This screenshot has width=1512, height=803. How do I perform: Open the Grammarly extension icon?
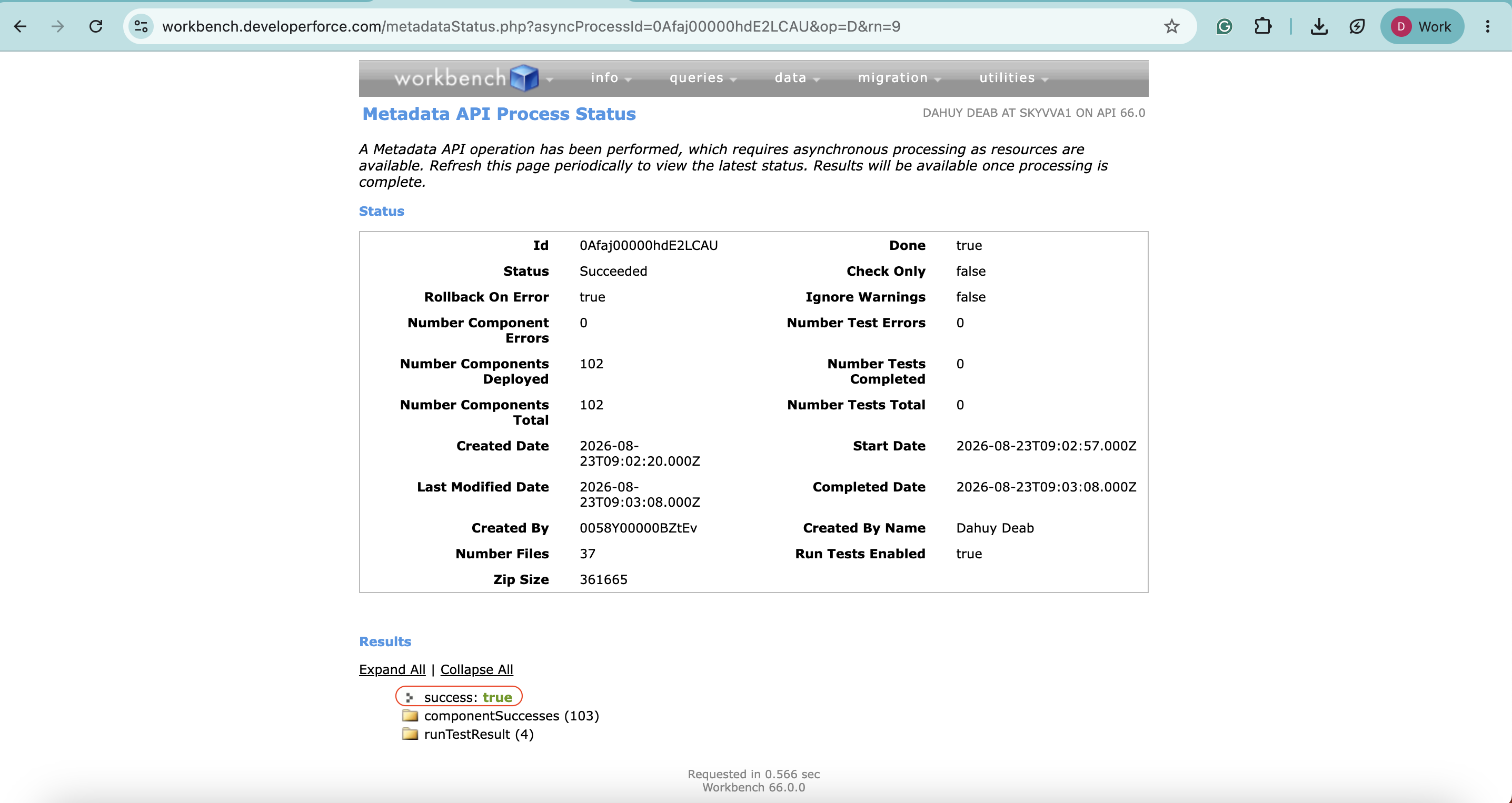(x=1224, y=26)
